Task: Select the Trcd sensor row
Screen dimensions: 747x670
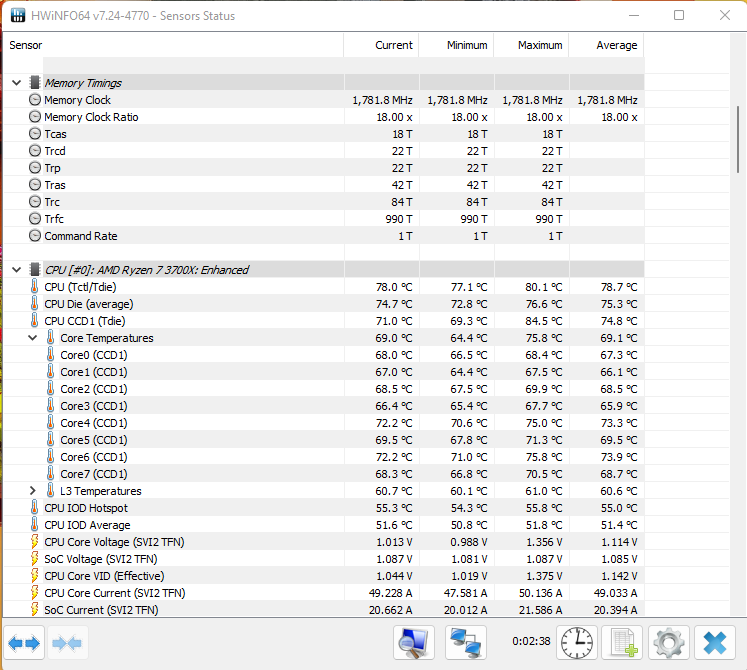Action: (x=324, y=151)
